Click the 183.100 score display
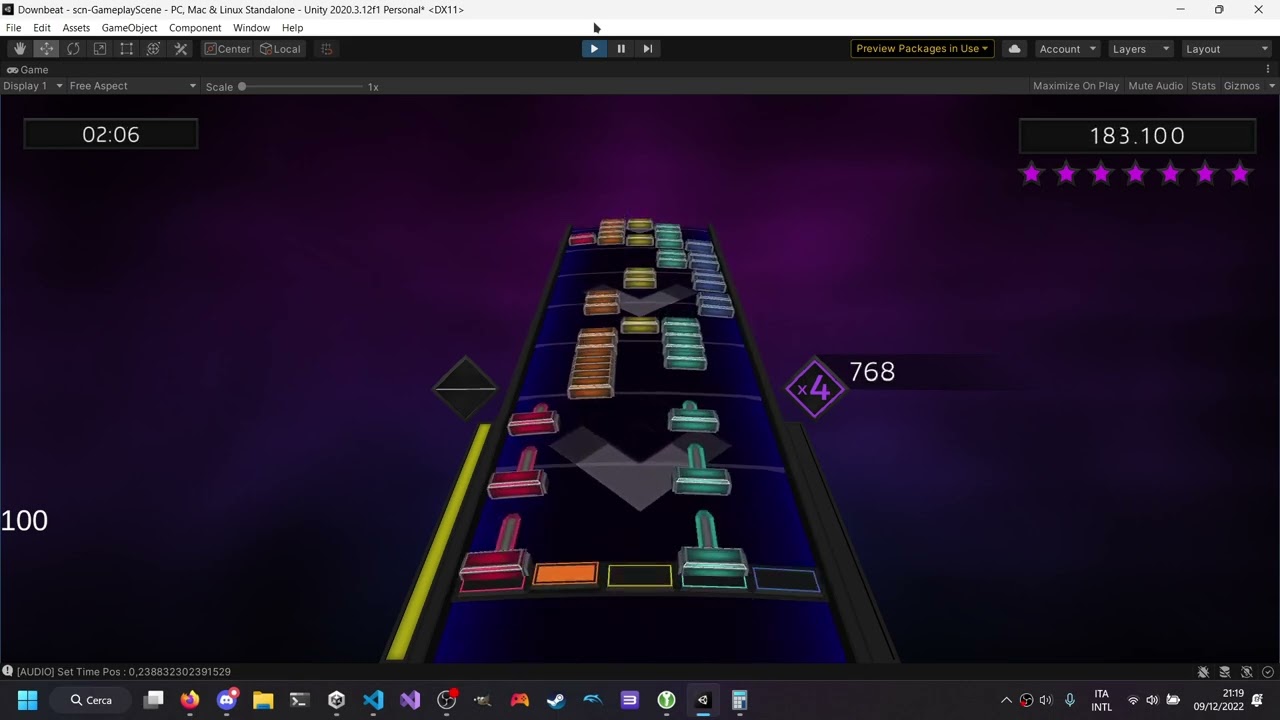This screenshot has height=720, width=1280. click(1137, 136)
